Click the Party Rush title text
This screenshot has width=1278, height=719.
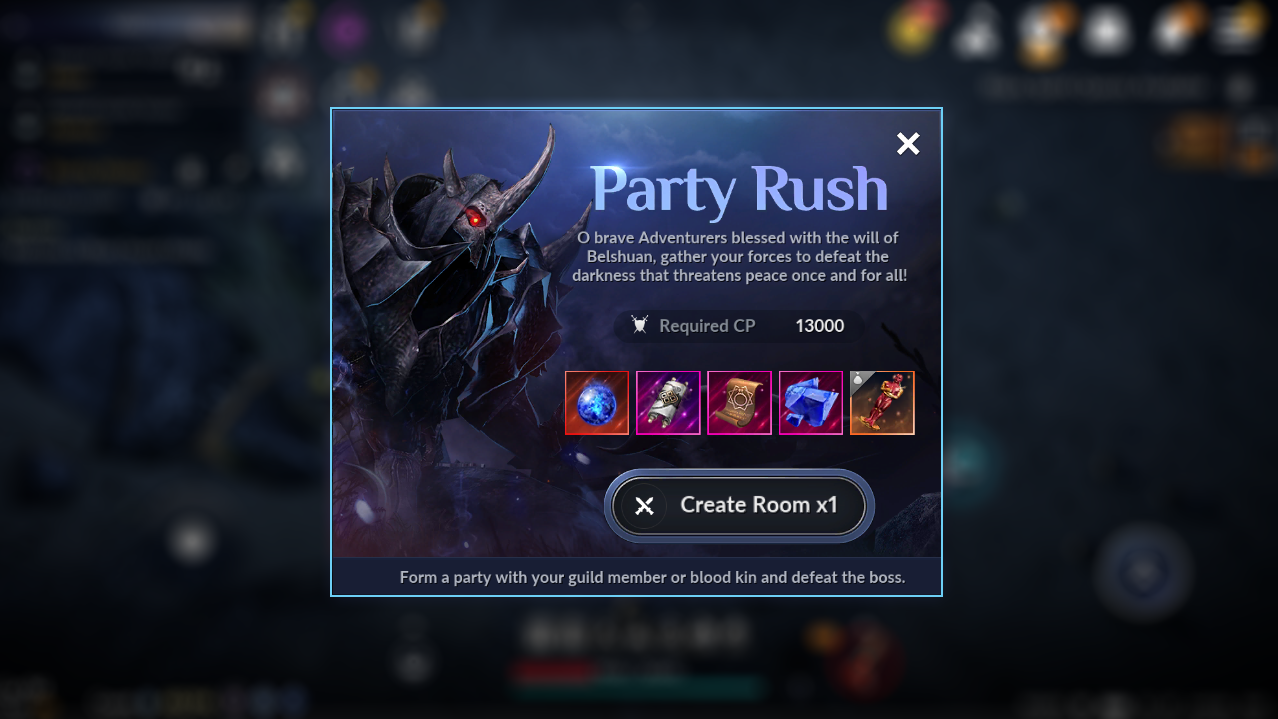point(739,188)
